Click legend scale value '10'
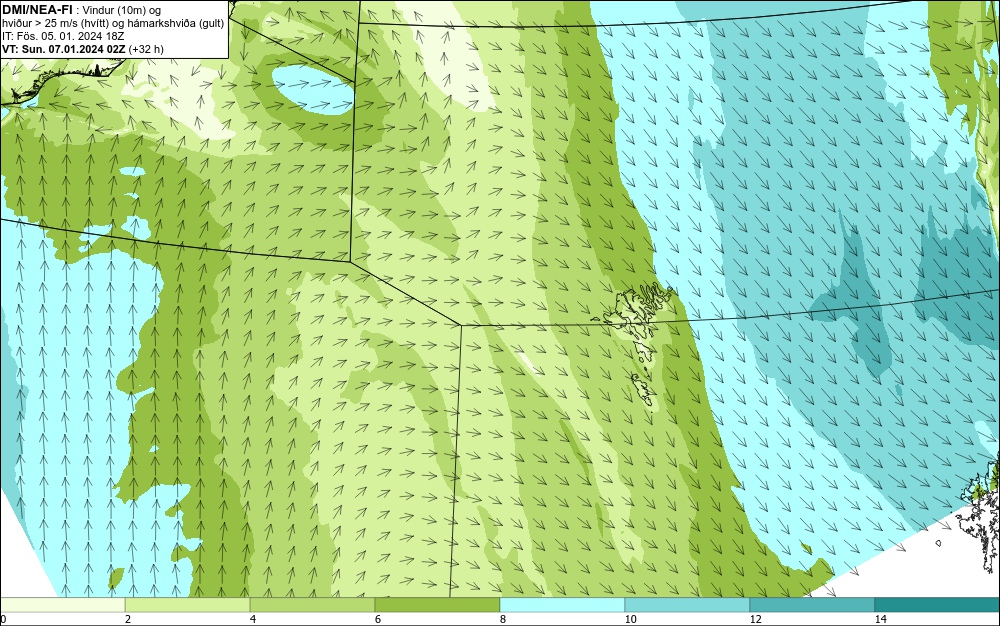This screenshot has height=626, width=1000. [x=630, y=620]
